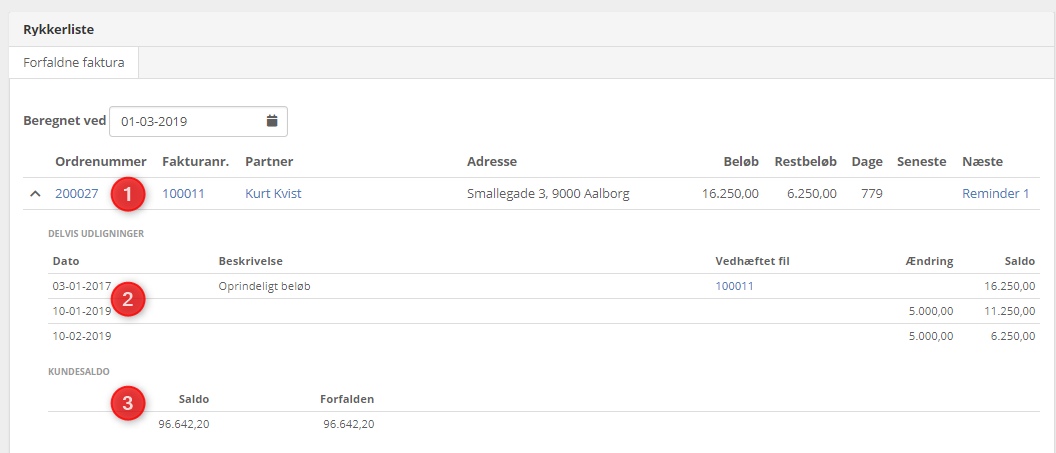Click the Adresse column header

[x=491, y=162]
